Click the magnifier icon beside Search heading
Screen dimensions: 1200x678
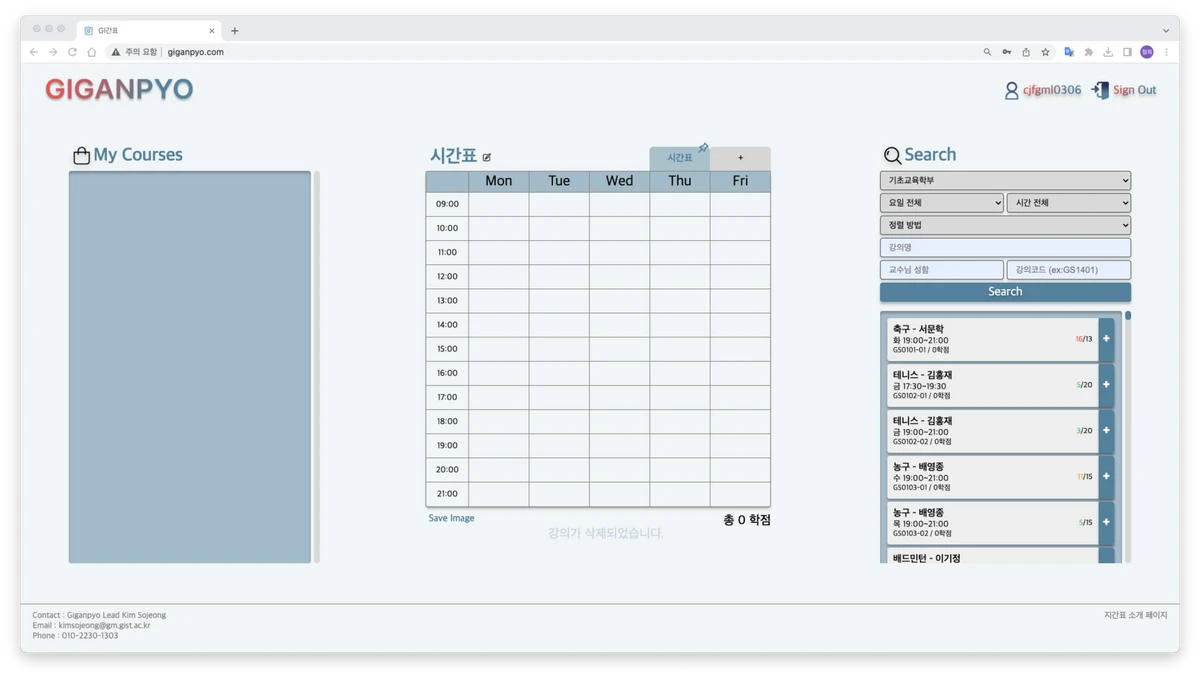[892, 155]
